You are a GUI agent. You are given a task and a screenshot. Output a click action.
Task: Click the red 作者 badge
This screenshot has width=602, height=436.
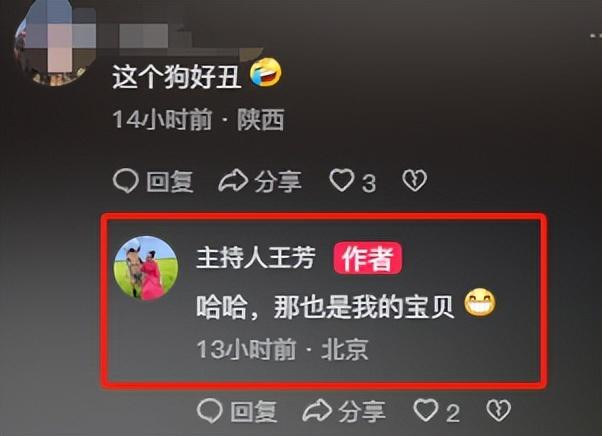point(368,258)
